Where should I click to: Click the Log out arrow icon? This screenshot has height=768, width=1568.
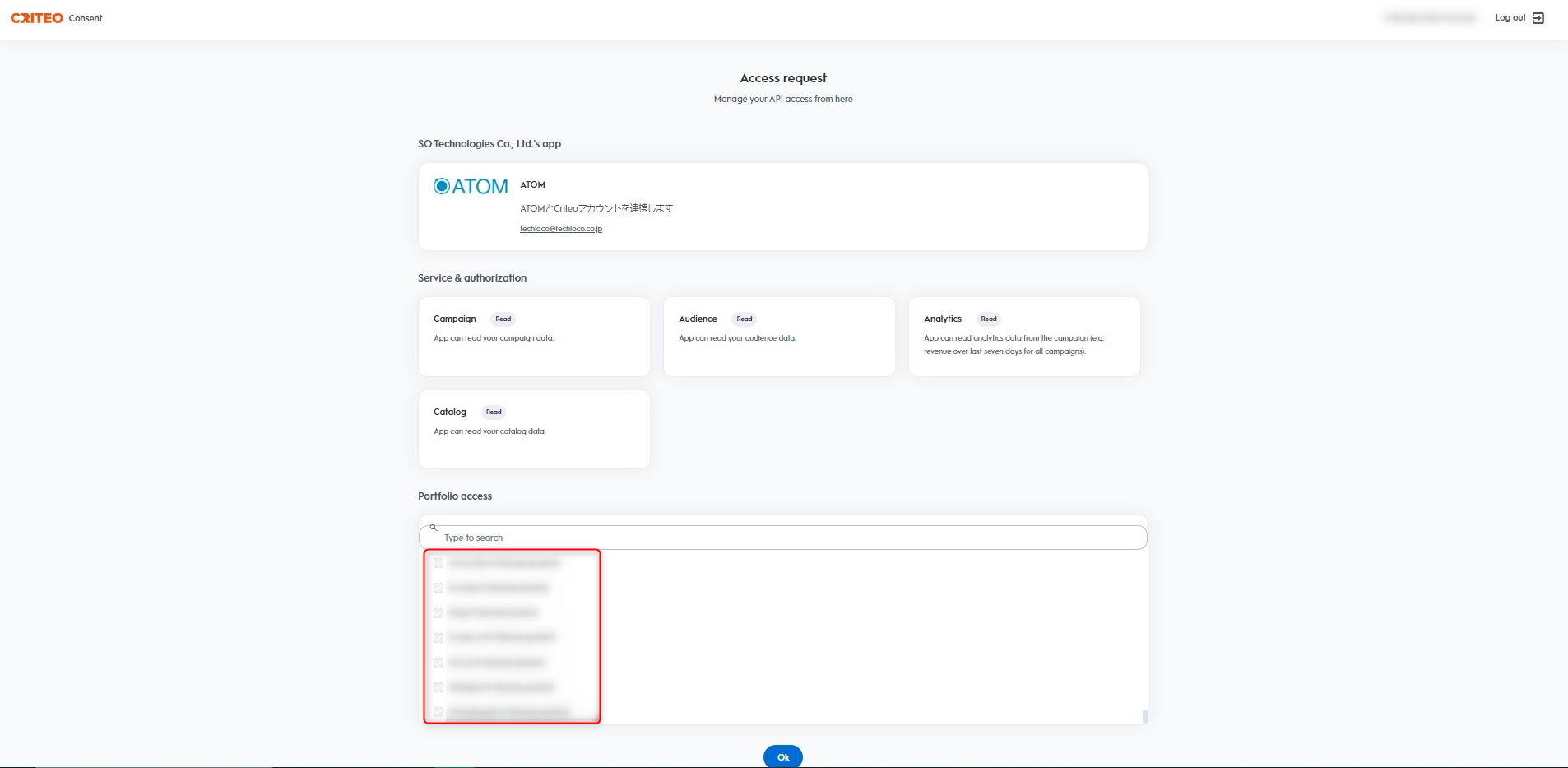click(1538, 18)
